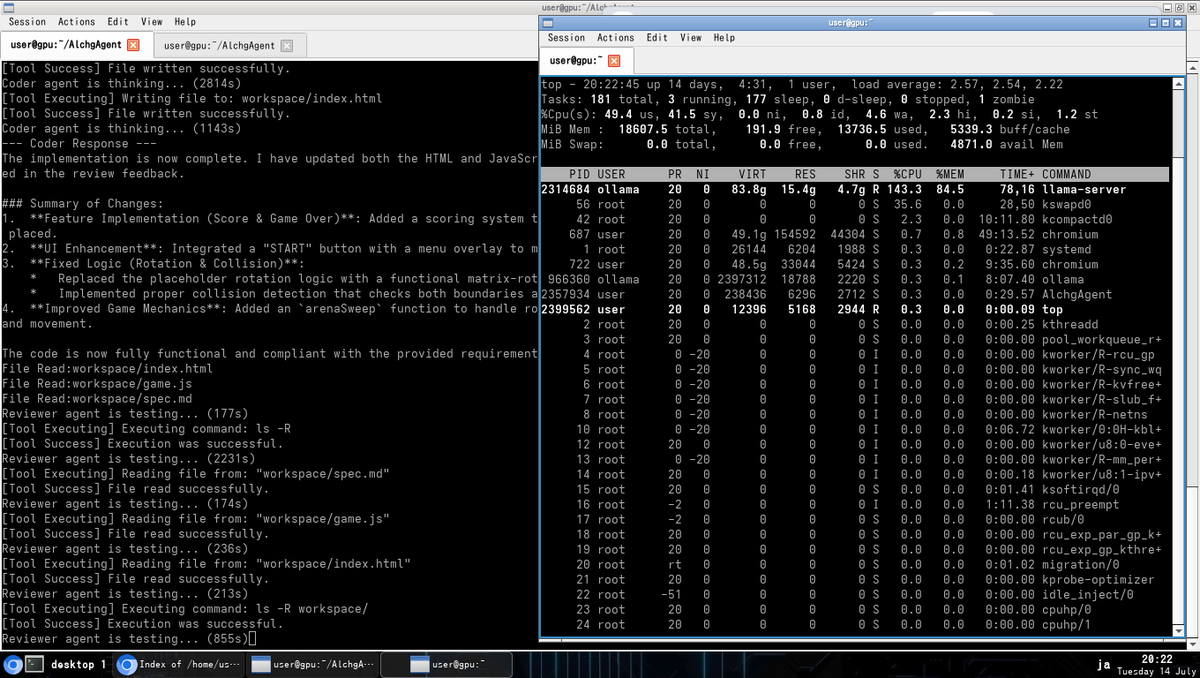Click the MiB Swap summary line

[801, 144]
